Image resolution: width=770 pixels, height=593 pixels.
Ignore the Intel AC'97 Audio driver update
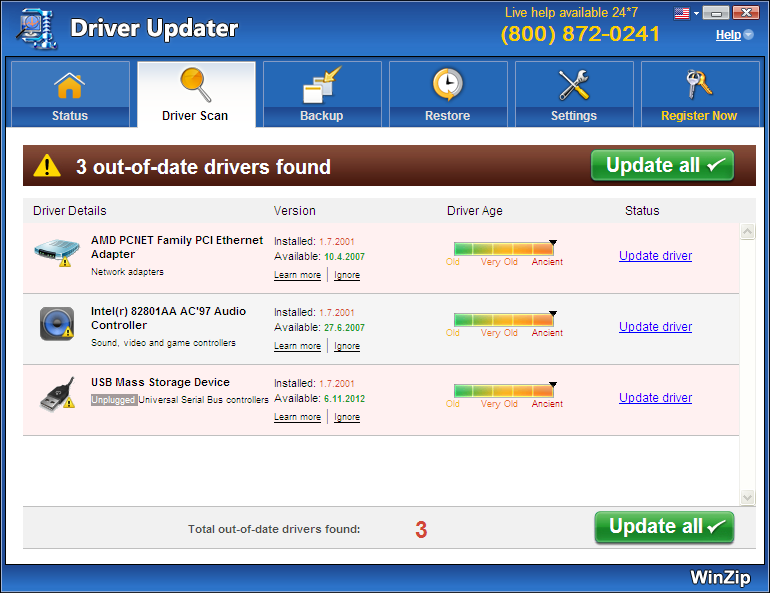pyautogui.click(x=347, y=346)
